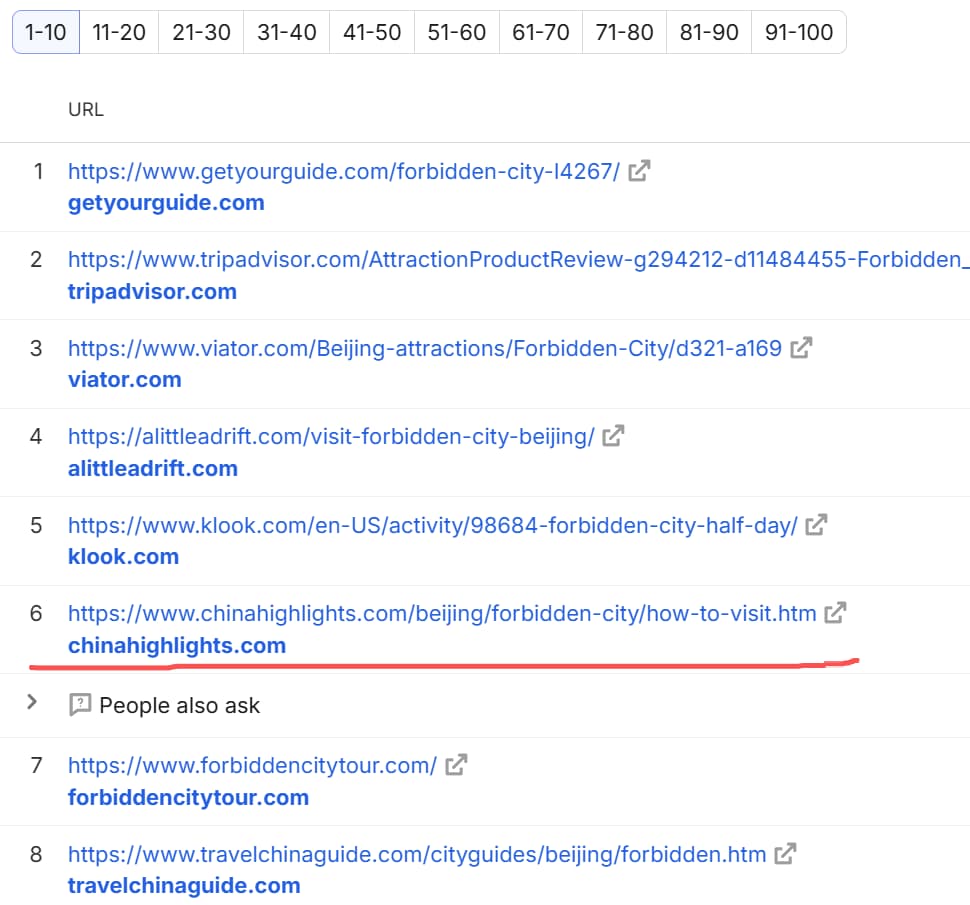Switch to the 21-30 results tab
Image resolution: width=970 pixels, height=905 pixels.
201,32
